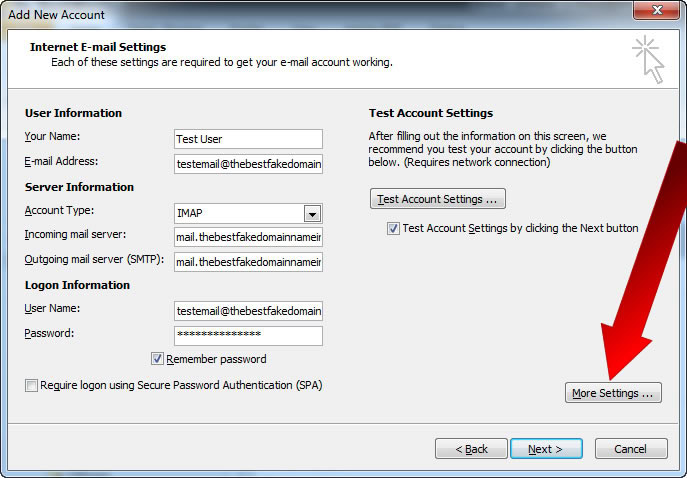Click the Password field
This screenshot has width=687, height=478.
pyautogui.click(x=248, y=336)
